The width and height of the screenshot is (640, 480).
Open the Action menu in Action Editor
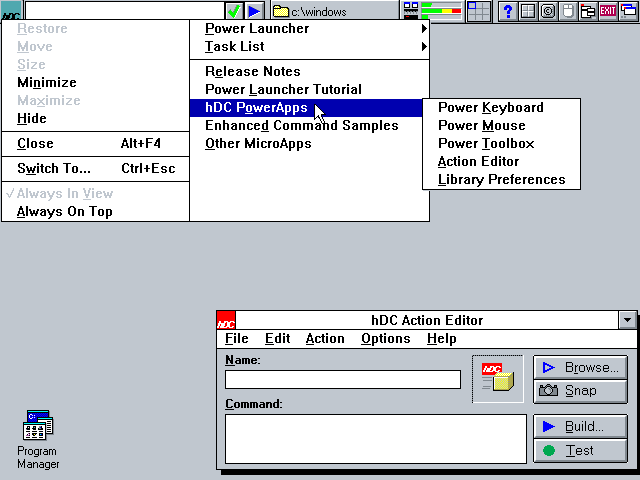[325, 339]
